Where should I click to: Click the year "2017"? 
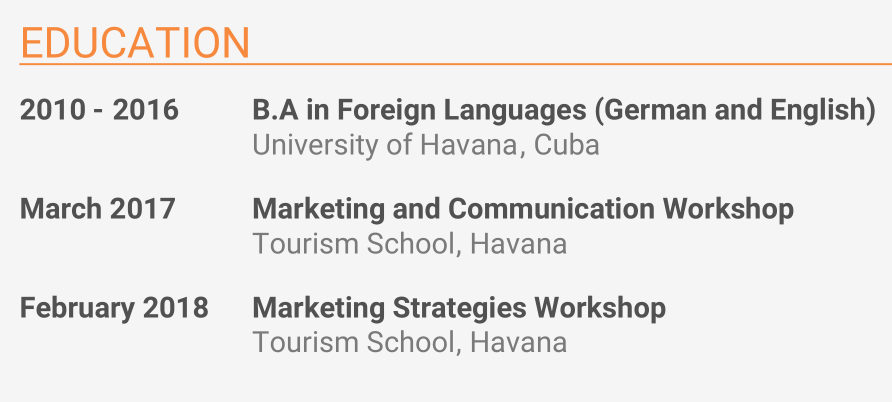coord(143,209)
